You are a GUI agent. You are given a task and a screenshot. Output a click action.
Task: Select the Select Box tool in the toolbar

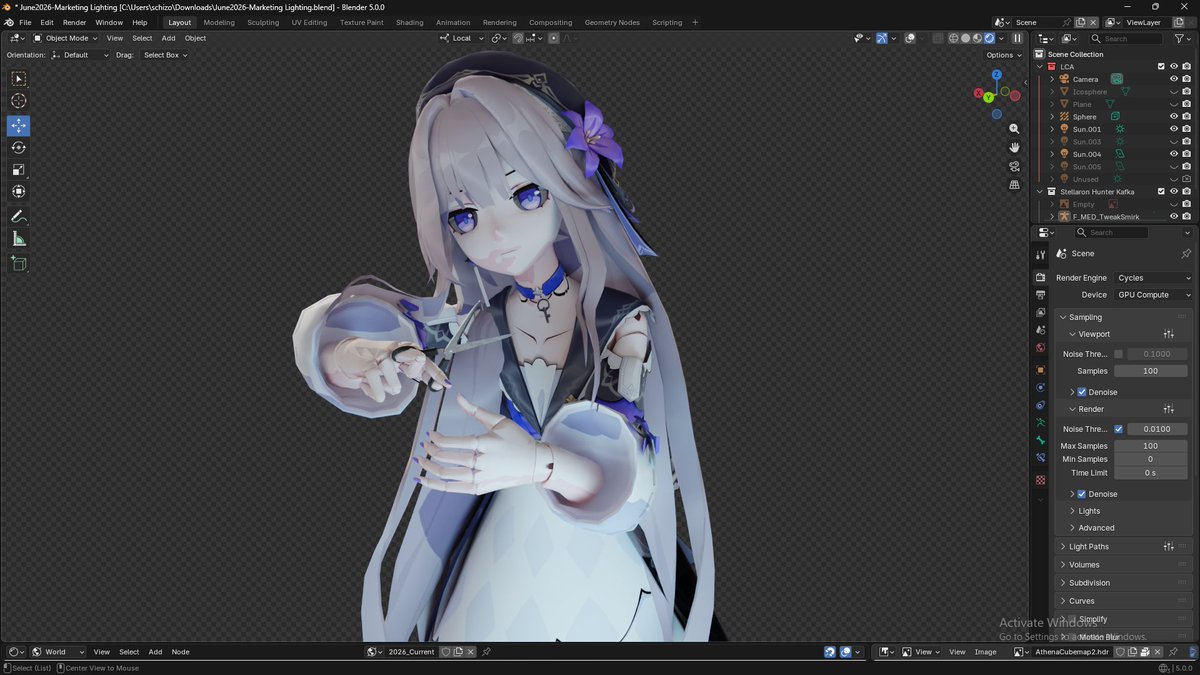pos(18,78)
